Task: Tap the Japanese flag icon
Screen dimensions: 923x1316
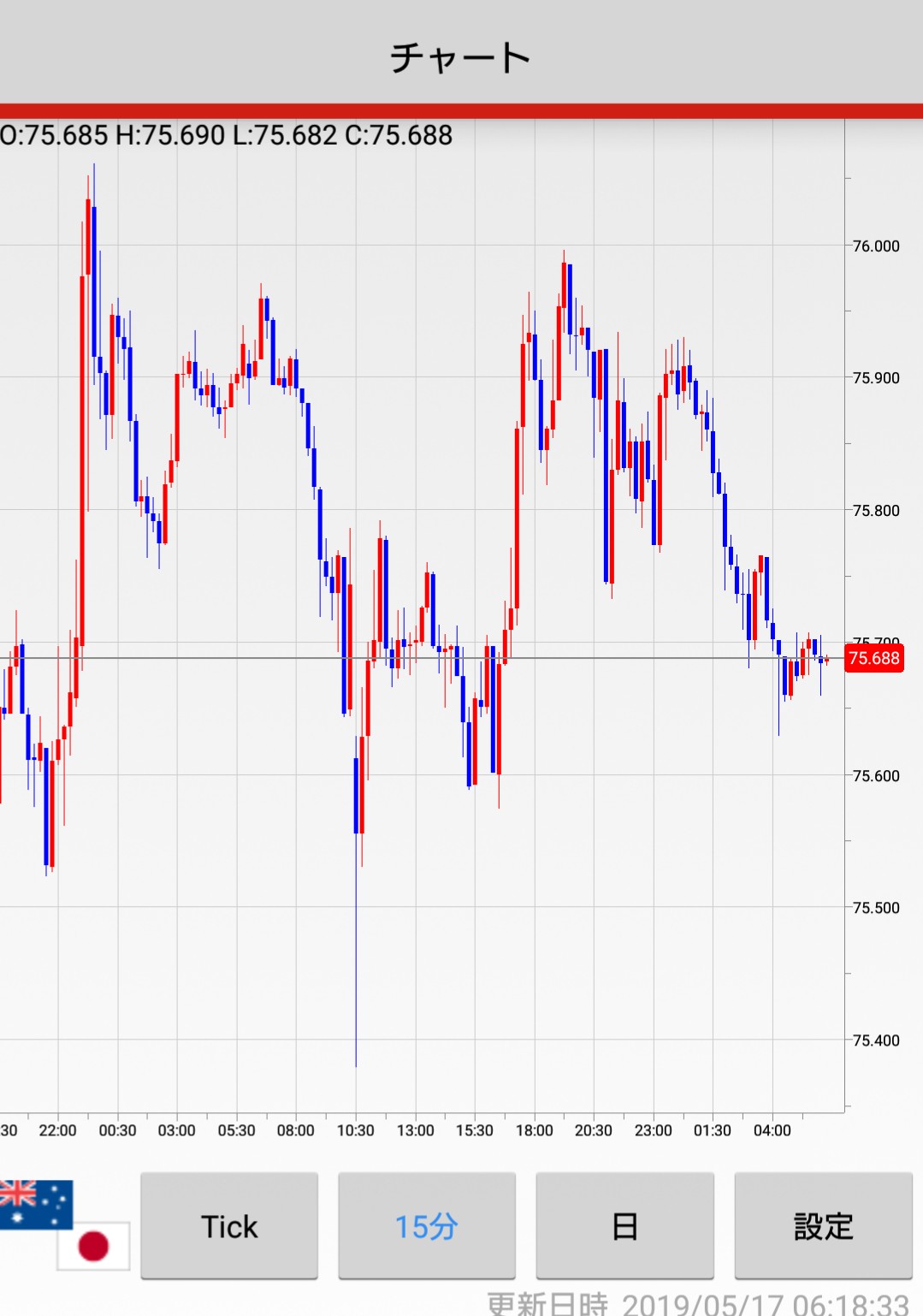Action: pos(94,1246)
